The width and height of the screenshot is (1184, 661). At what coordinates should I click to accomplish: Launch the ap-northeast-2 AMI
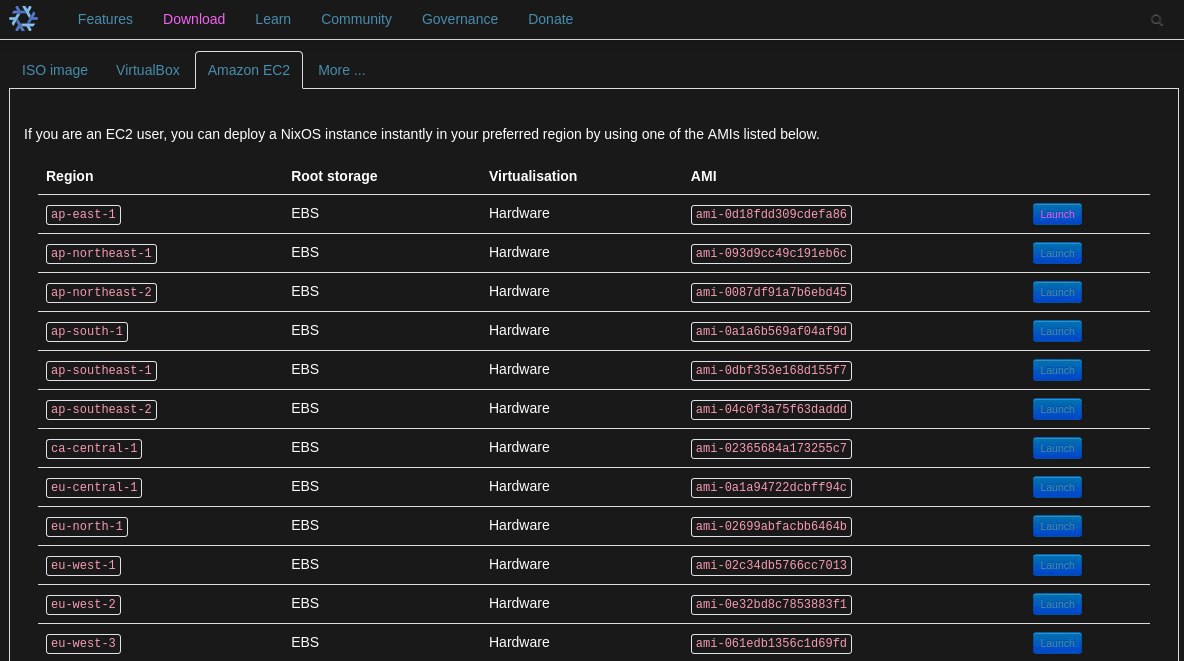click(1057, 292)
